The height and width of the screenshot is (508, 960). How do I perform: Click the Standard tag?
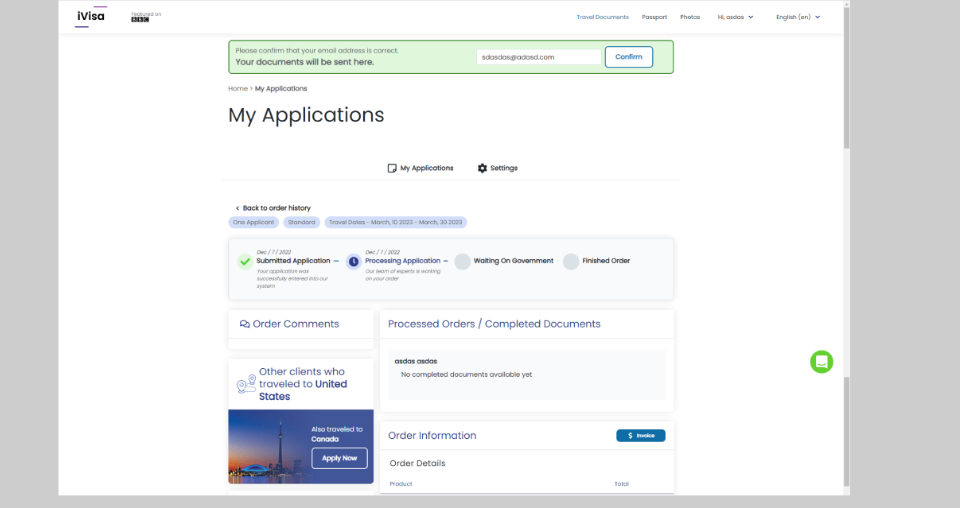click(x=302, y=222)
